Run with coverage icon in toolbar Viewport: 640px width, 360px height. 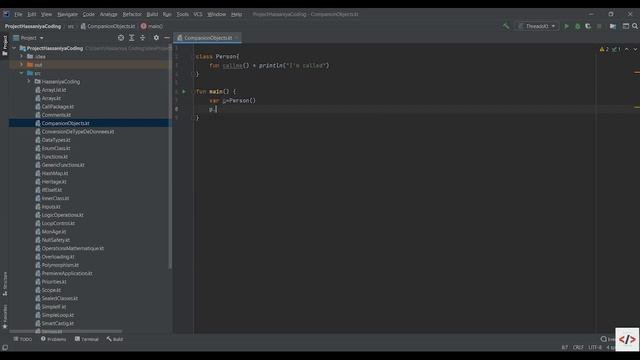(588, 26)
